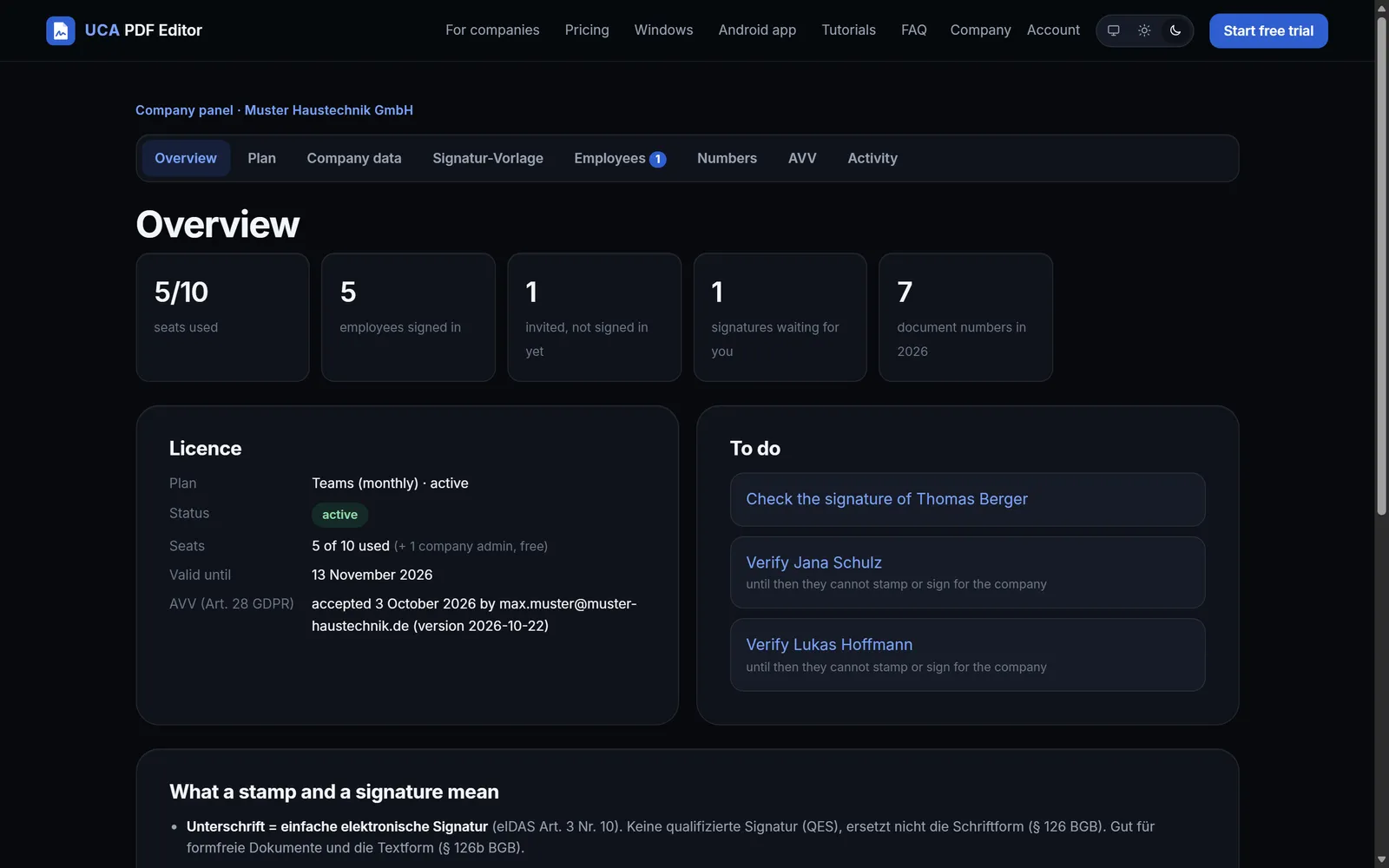Screen dimensions: 1389x868
Task: Open Verify Jana Schulz to-do item
Action: click(x=967, y=573)
